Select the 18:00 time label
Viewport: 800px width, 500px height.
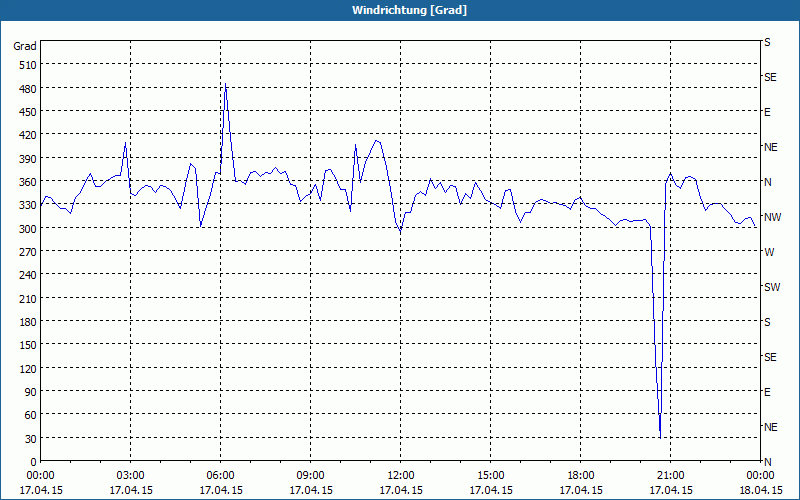point(581,476)
